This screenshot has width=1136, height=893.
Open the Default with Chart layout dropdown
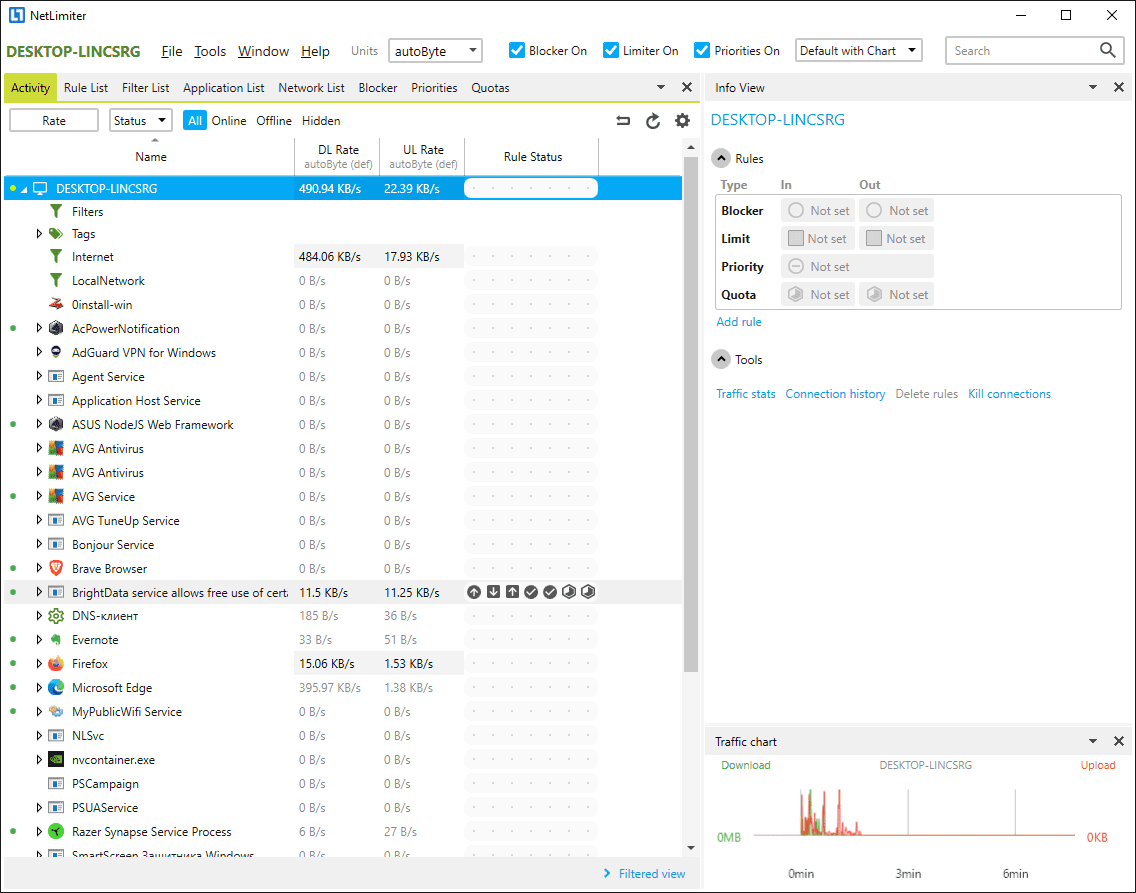point(859,51)
